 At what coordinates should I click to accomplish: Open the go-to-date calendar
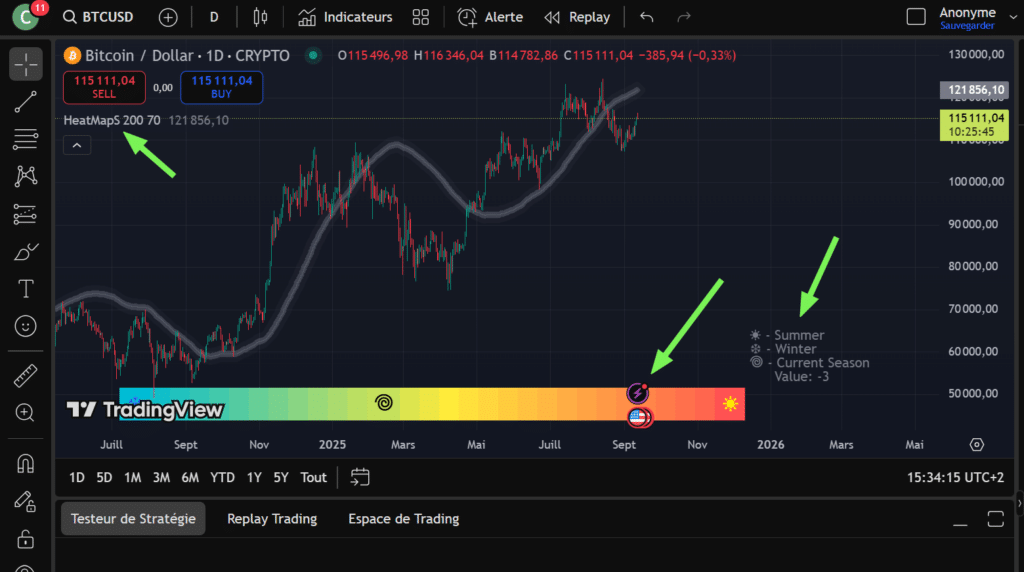click(360, 477)
